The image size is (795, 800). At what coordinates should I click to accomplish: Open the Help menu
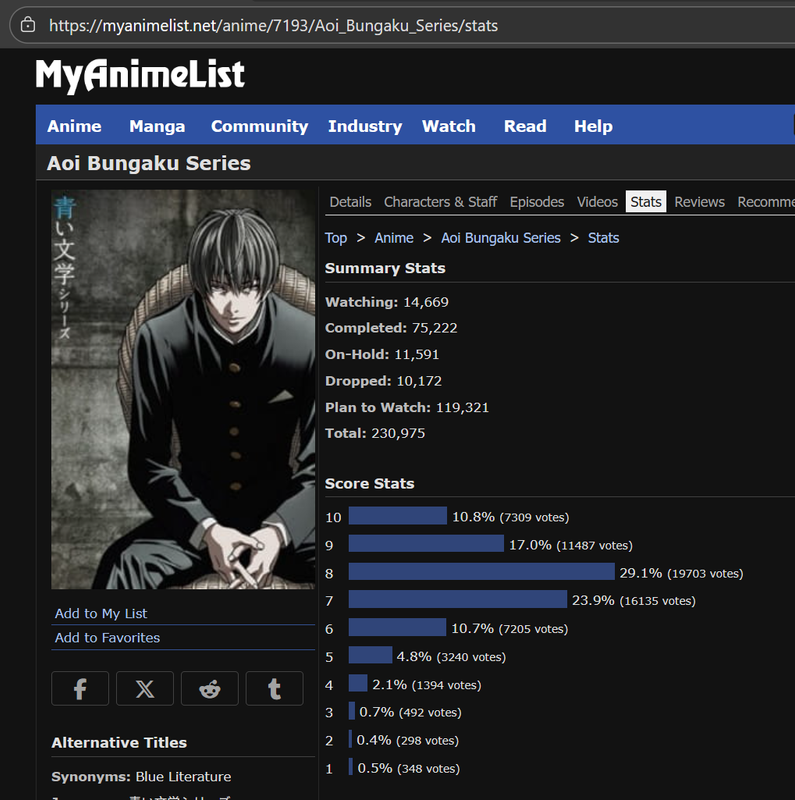tap(593, 126)
